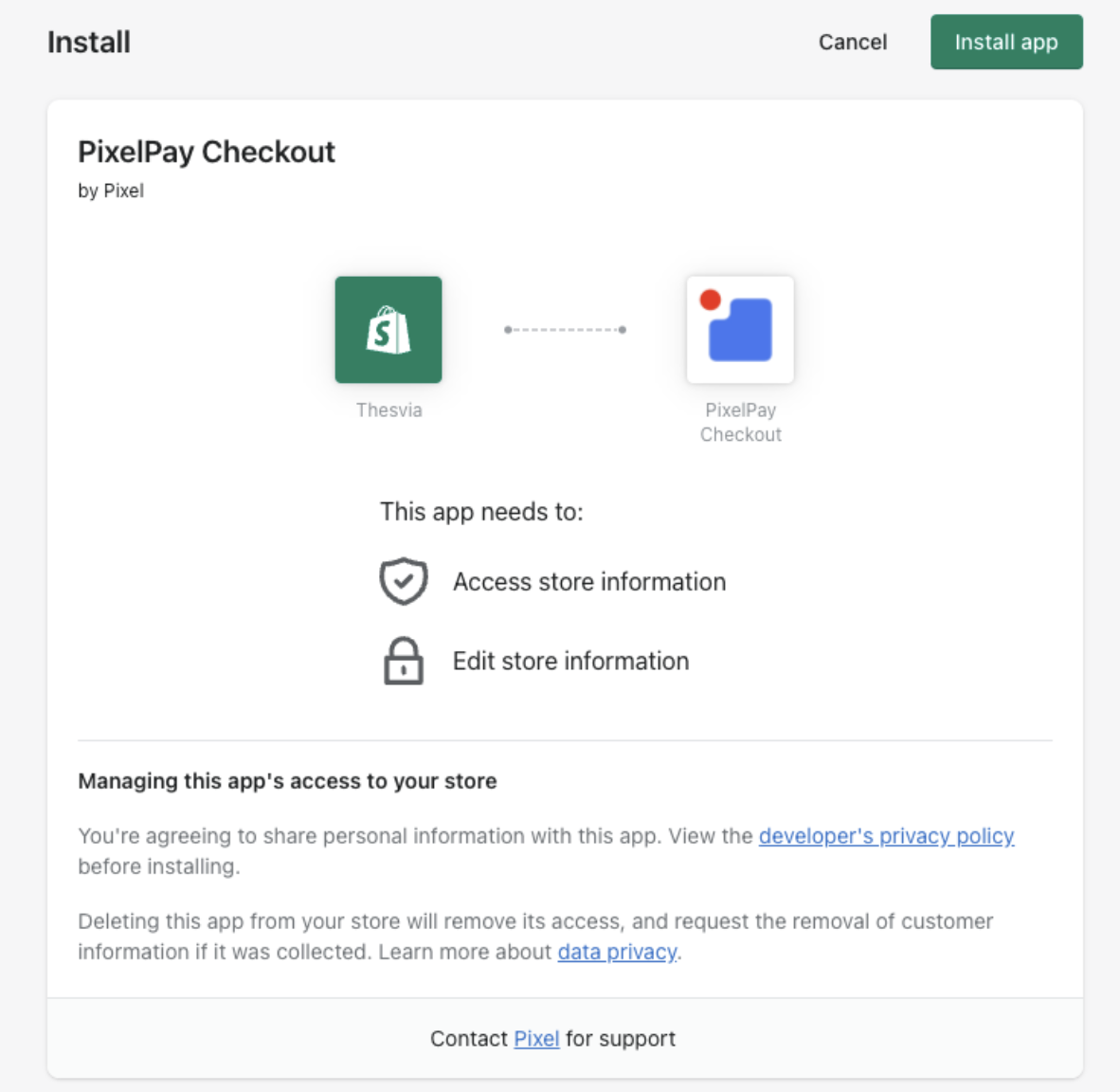Open the developer's privacy policy link
1120x1092 pixels.
[x=886, y=835]
